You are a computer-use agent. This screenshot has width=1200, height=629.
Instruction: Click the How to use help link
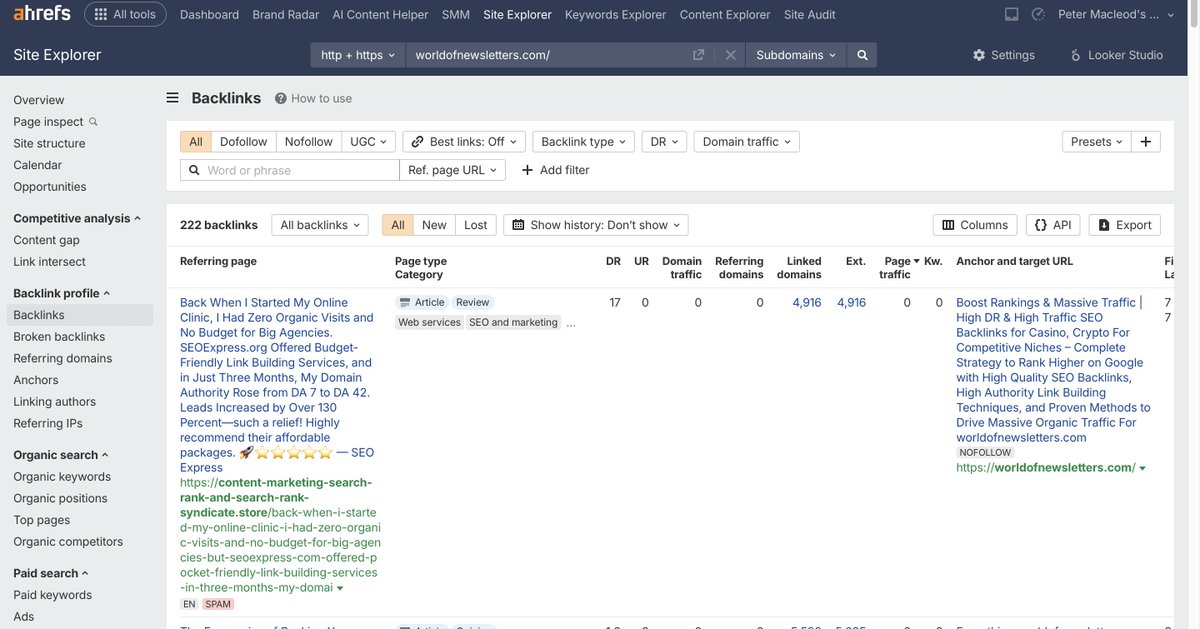[x=313, y=98]
